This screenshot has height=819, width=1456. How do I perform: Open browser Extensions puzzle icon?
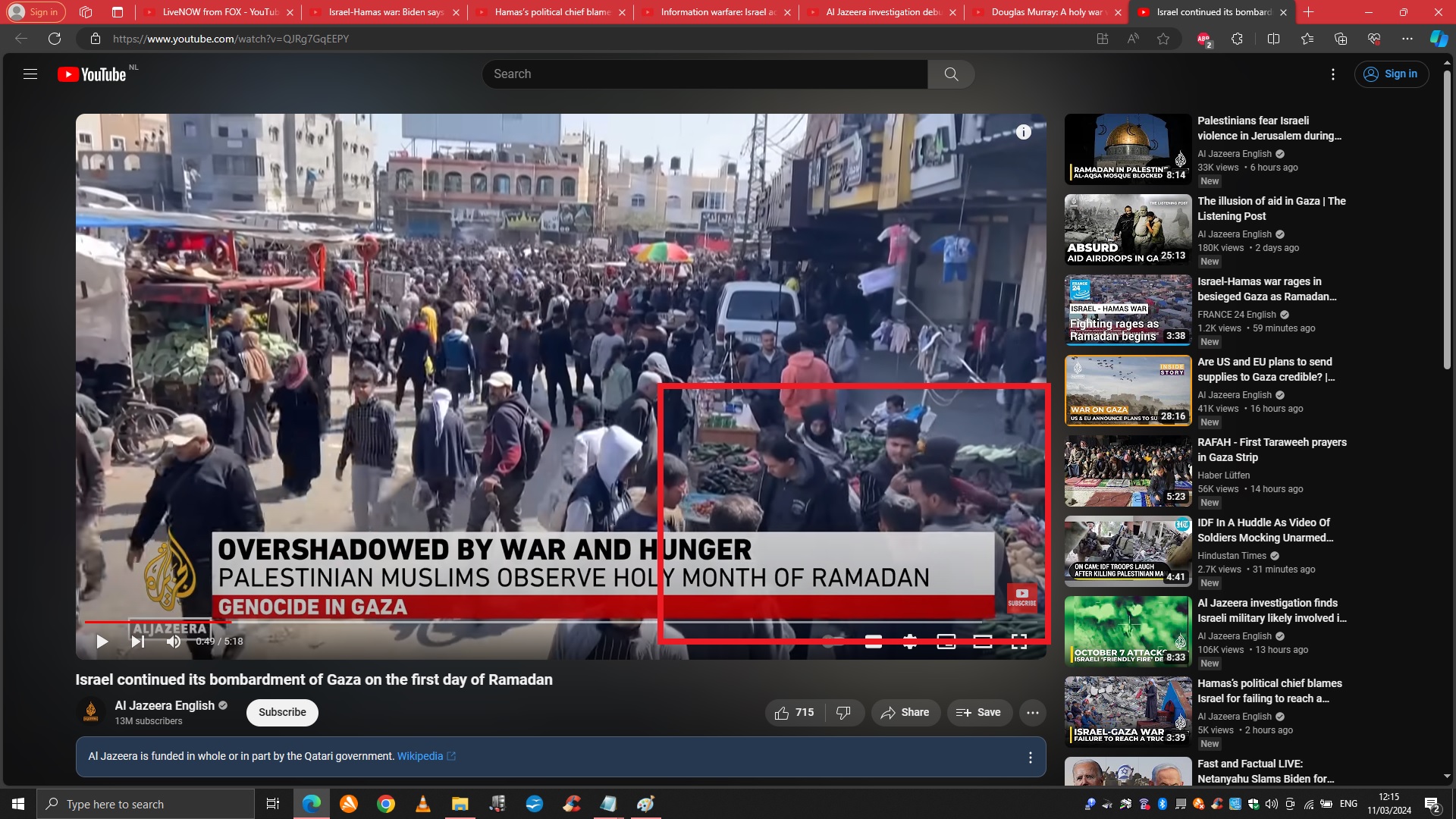pyautogui.click(x=1237, y=39)
